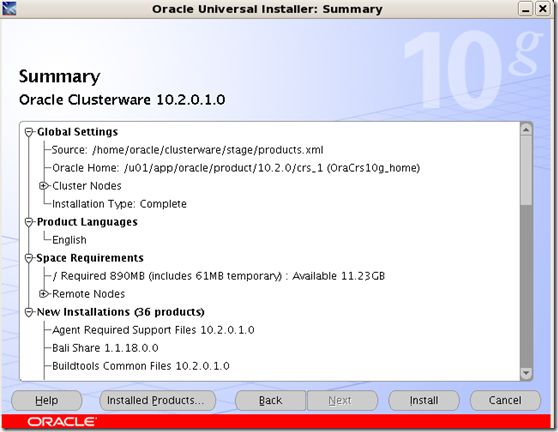Collapse the Space Requirements node
Viewport: 558px width, 432px height.
point(29,258)
